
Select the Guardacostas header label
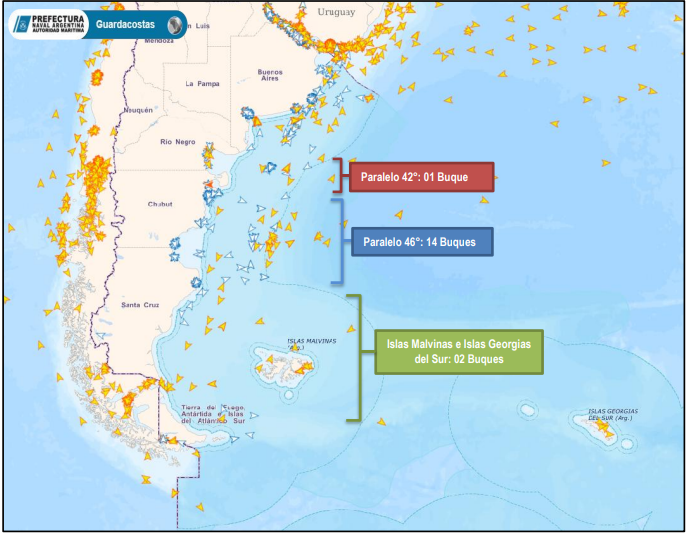click(125, 25)
